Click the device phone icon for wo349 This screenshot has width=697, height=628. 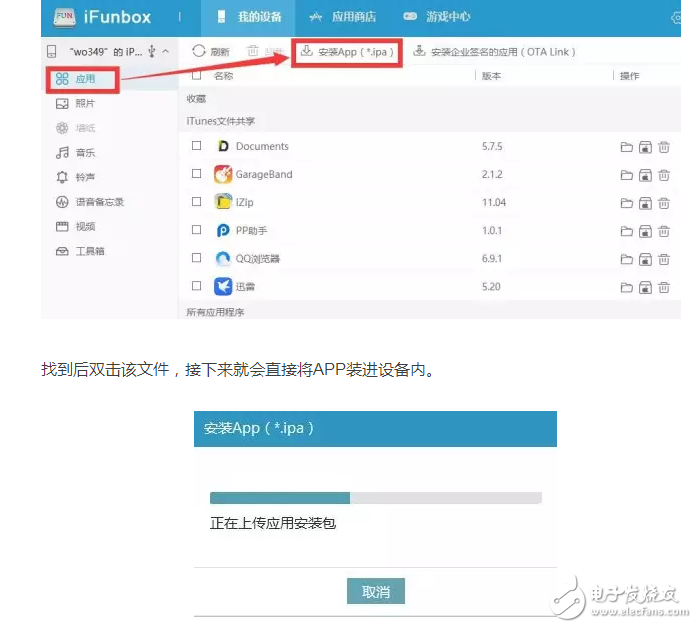(x=52, y=52)
